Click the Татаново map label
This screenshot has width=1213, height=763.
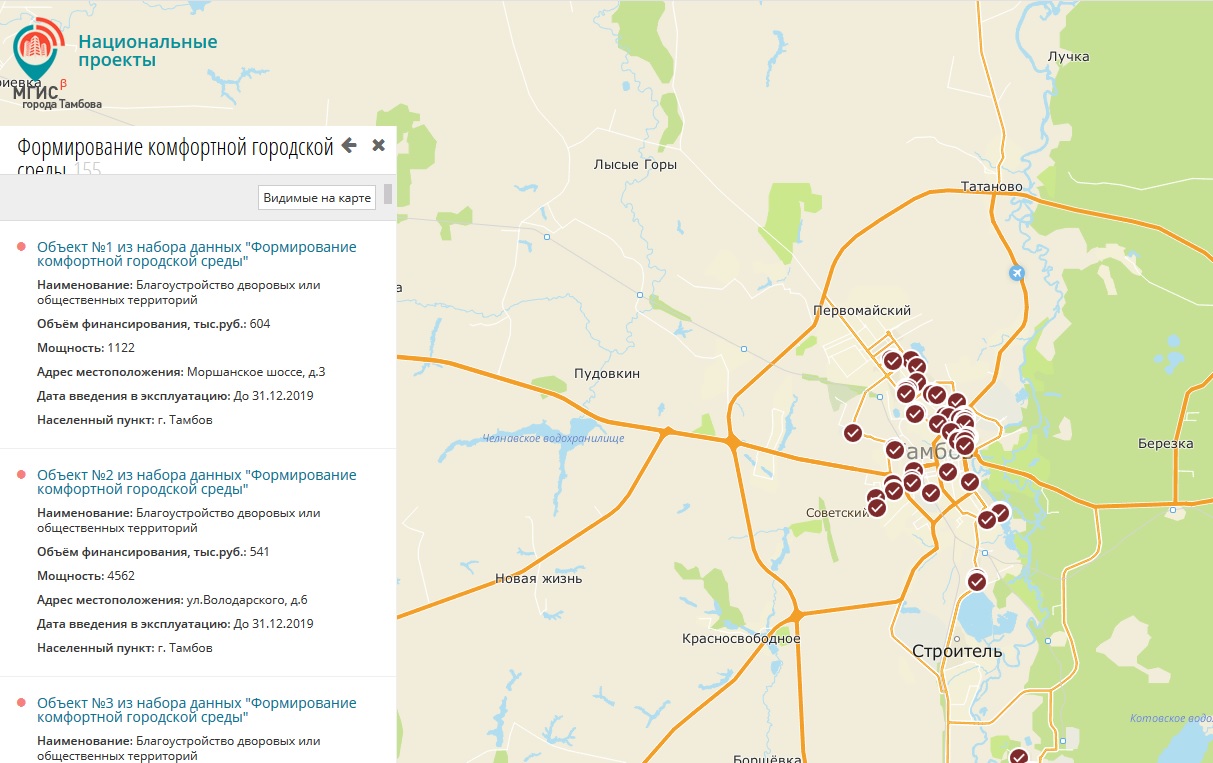tap(991, 186)
